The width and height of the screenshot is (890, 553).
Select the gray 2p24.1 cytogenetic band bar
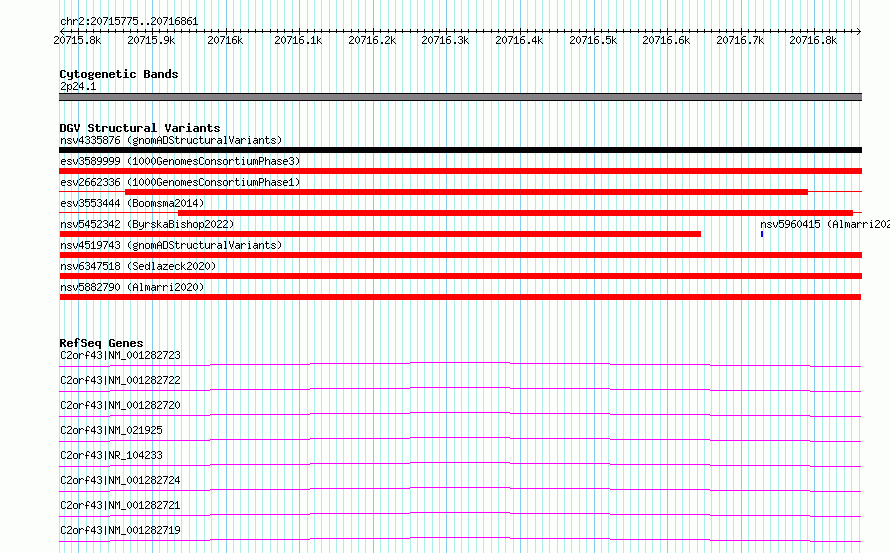coord(460,97)
